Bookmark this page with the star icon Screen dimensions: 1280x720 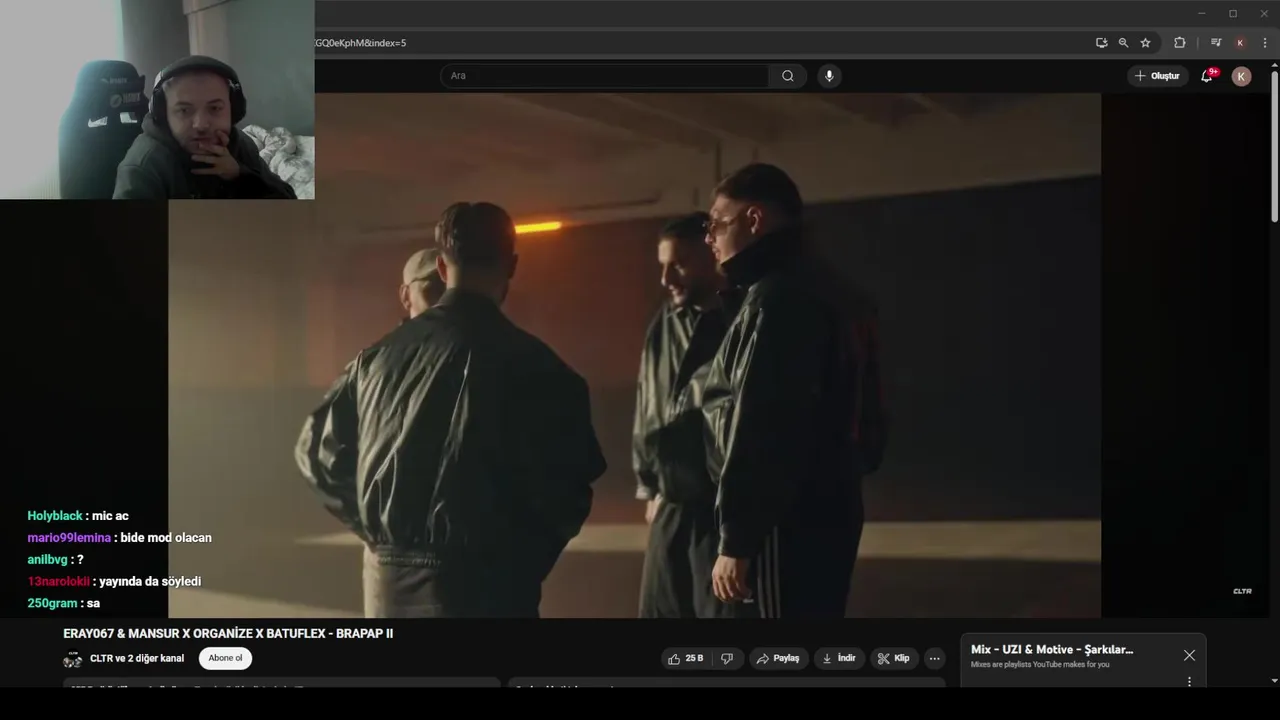click(1145, 43)
